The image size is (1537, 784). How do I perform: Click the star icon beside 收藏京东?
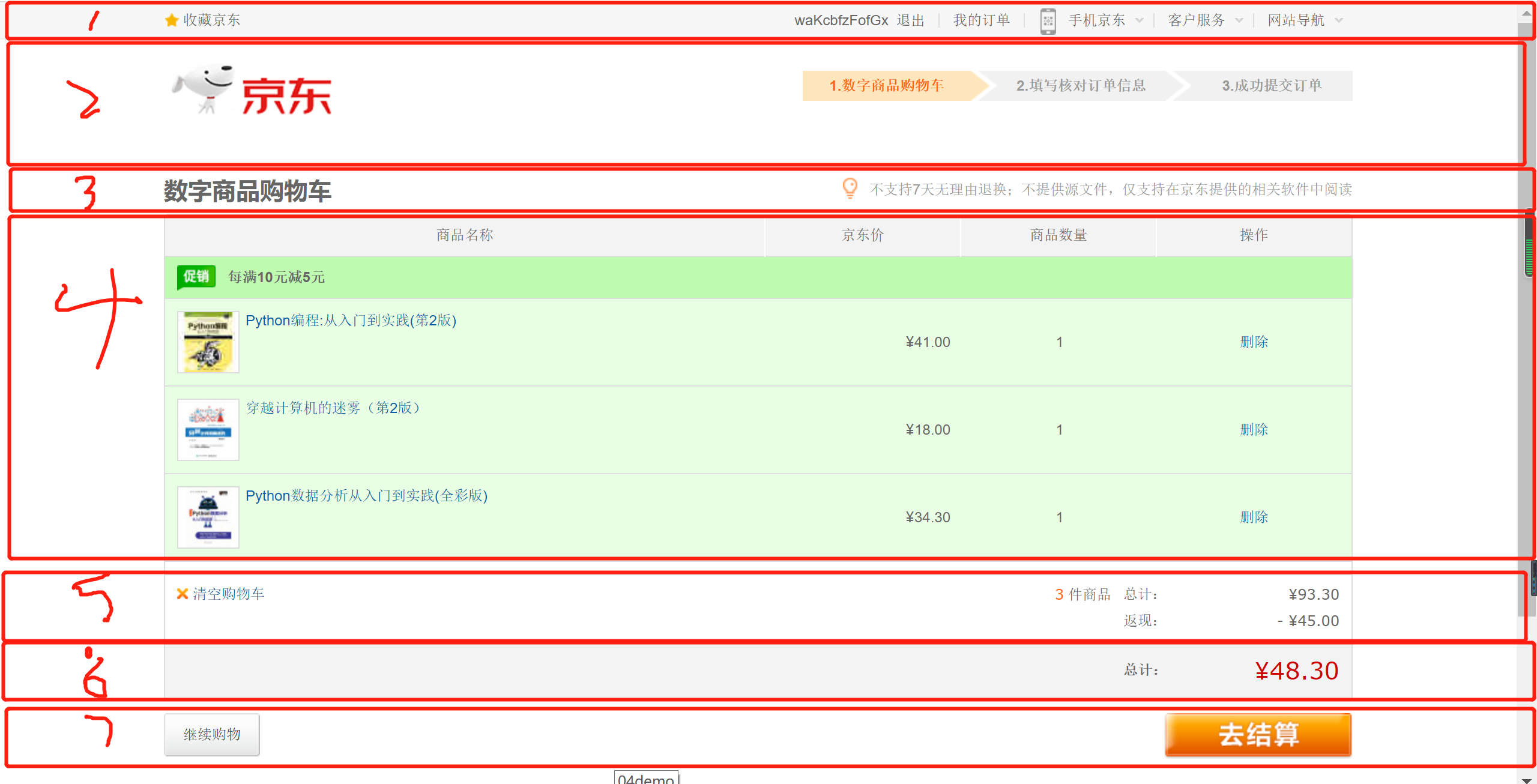tap(172, 20)
